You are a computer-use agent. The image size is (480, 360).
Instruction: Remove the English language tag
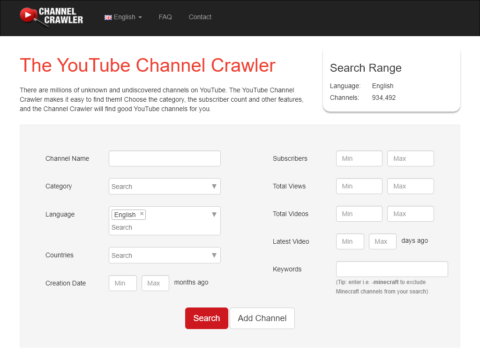(x=142, y=214)
